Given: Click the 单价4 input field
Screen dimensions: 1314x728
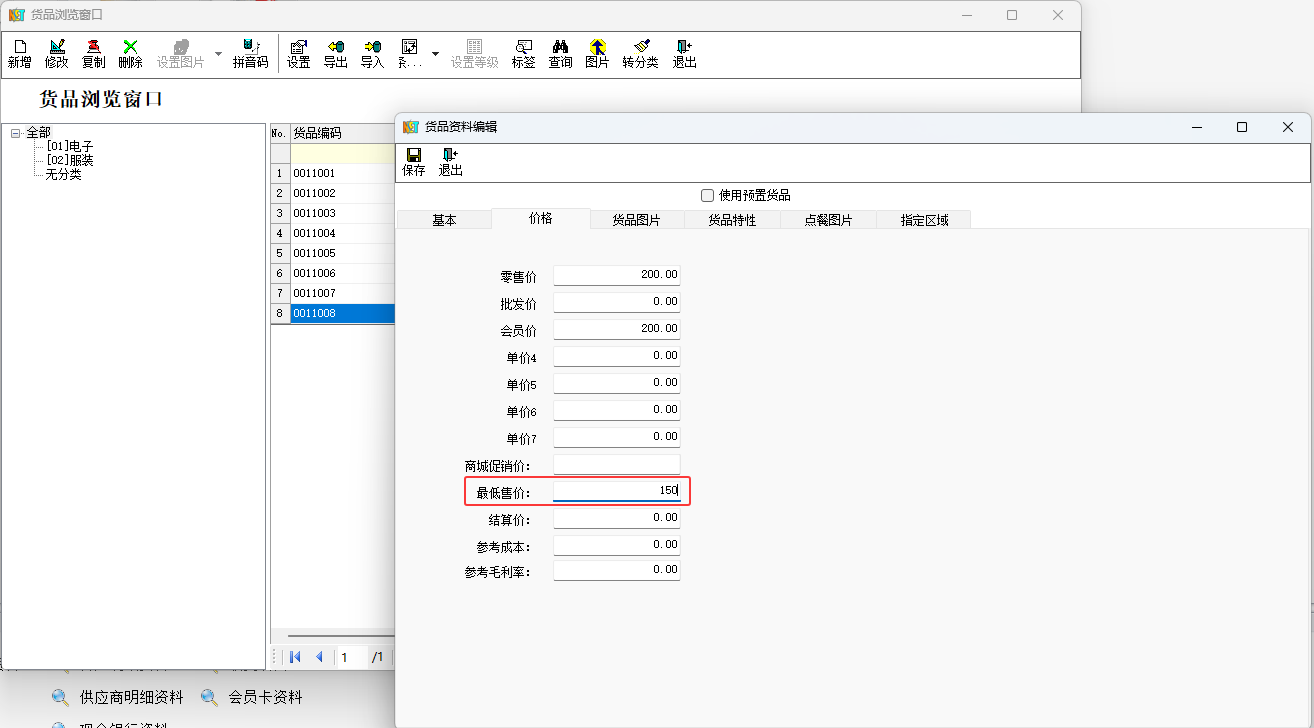Looking at the screenshot, I should [x=617, y=355].
